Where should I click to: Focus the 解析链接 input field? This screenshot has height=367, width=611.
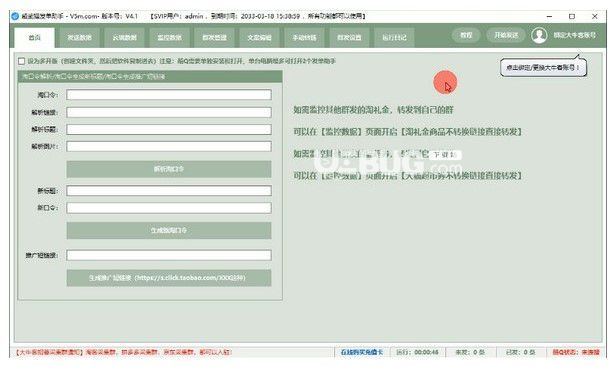(169, 112)
